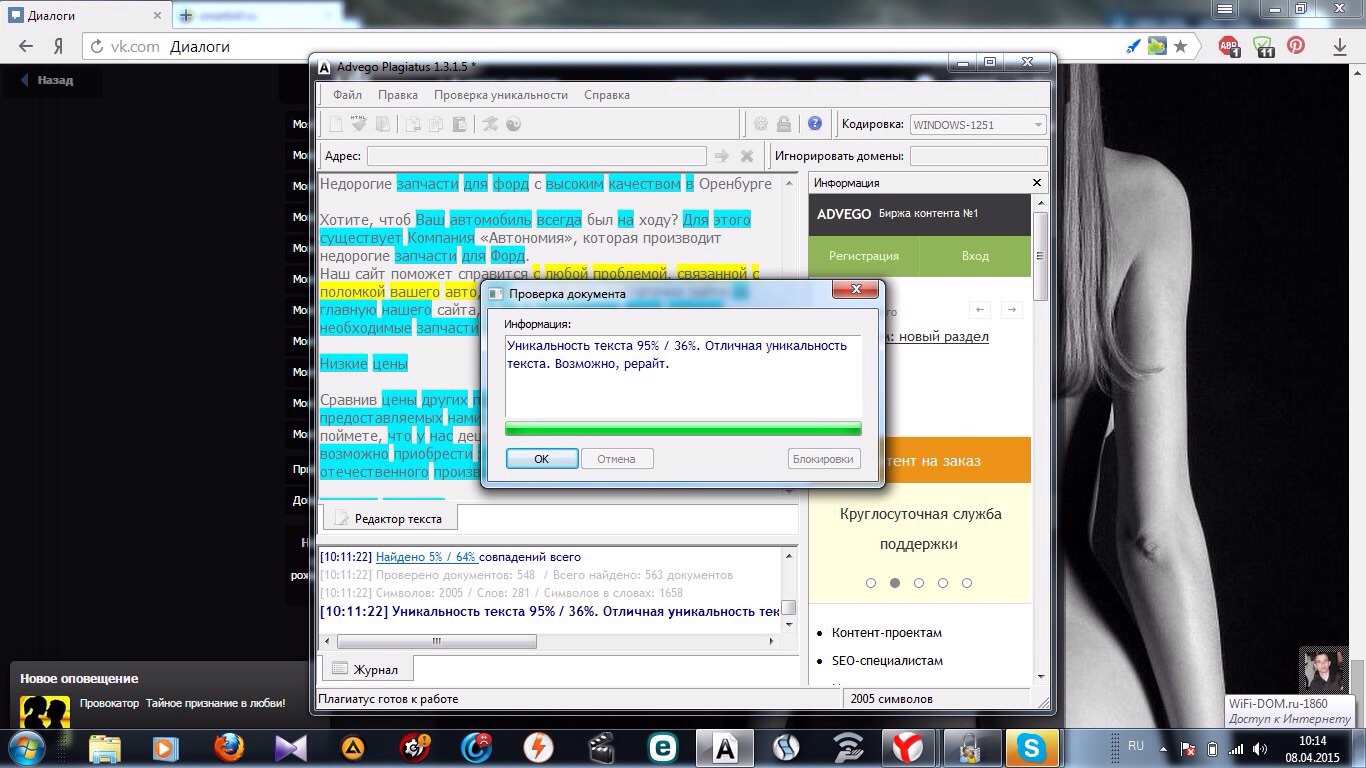
Task: Open the Справка menu
Action: [607, 95]
